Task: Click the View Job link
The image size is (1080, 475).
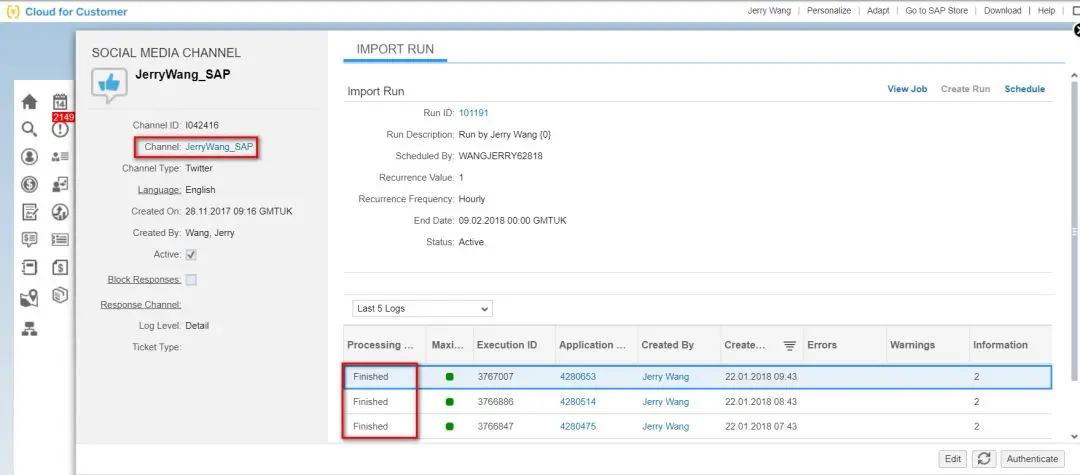Action: coord(907,89)
